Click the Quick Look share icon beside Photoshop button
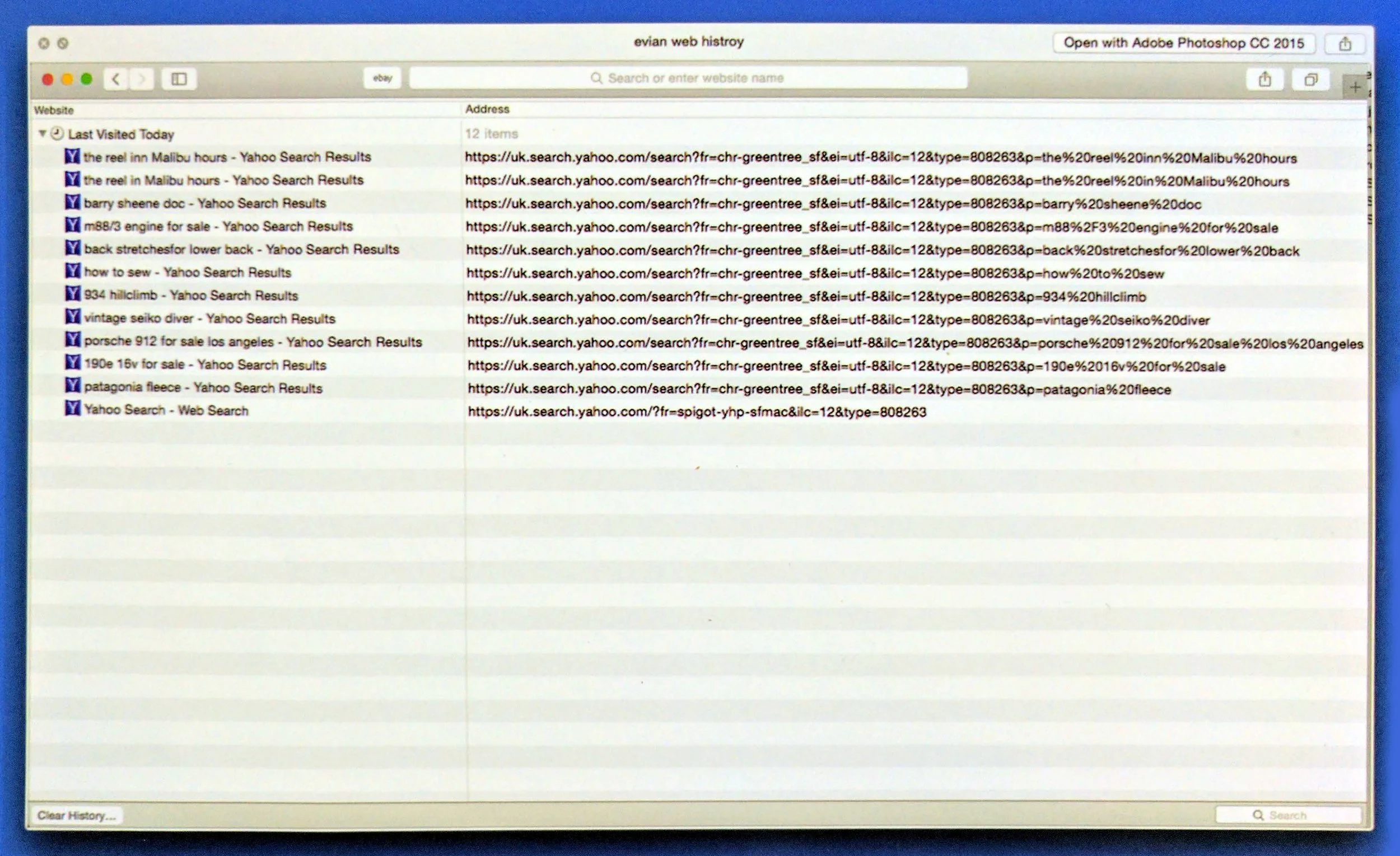 1345,44
